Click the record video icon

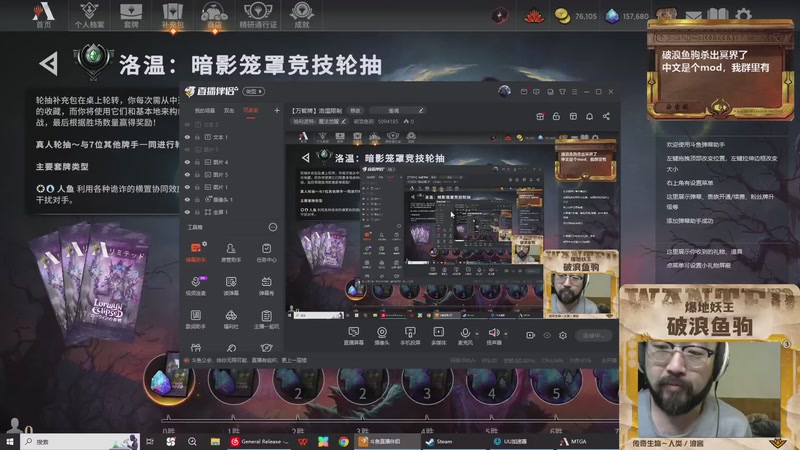[x=531, y=335]
